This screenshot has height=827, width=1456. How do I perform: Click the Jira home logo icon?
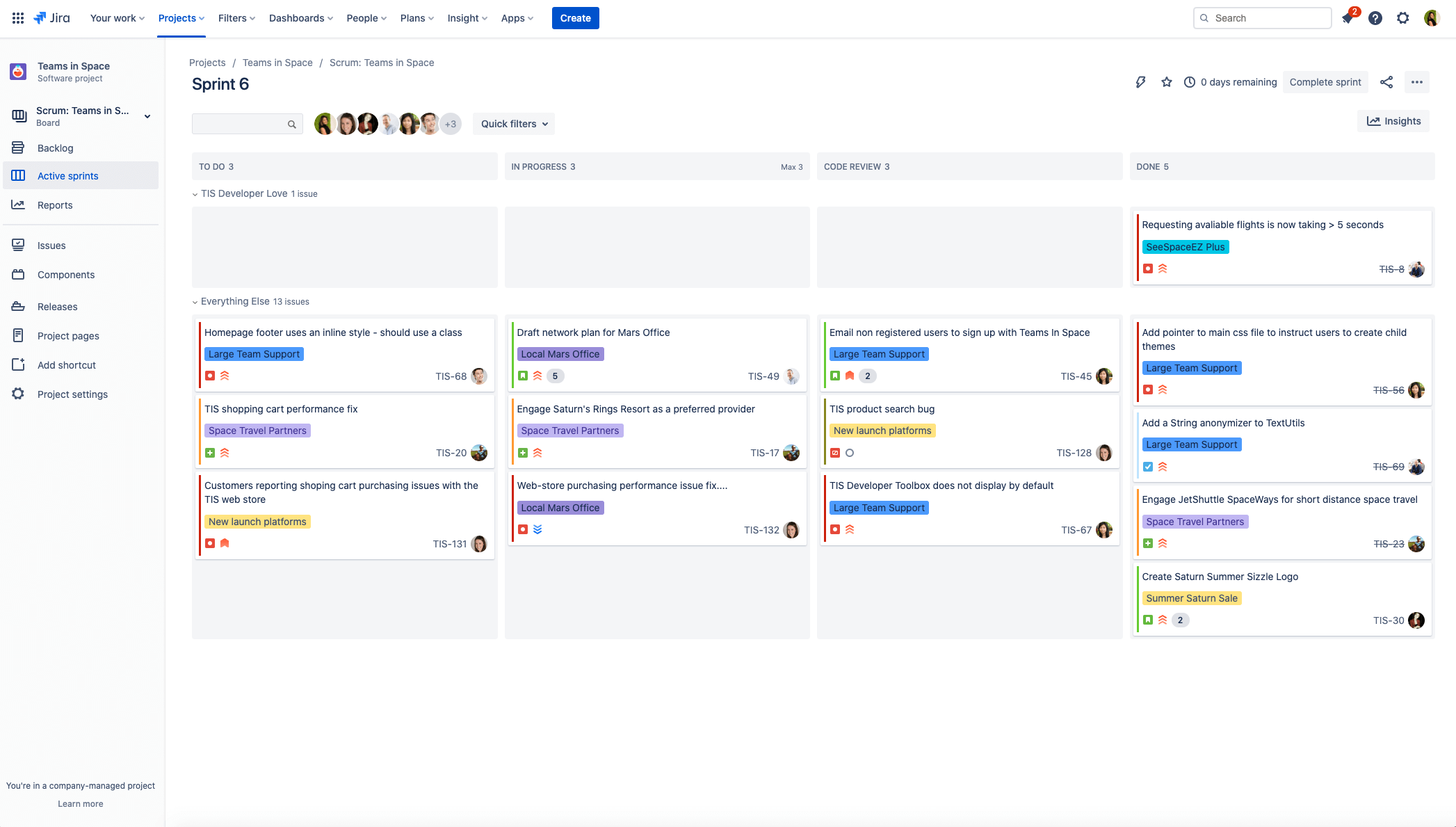pos(40,18)
